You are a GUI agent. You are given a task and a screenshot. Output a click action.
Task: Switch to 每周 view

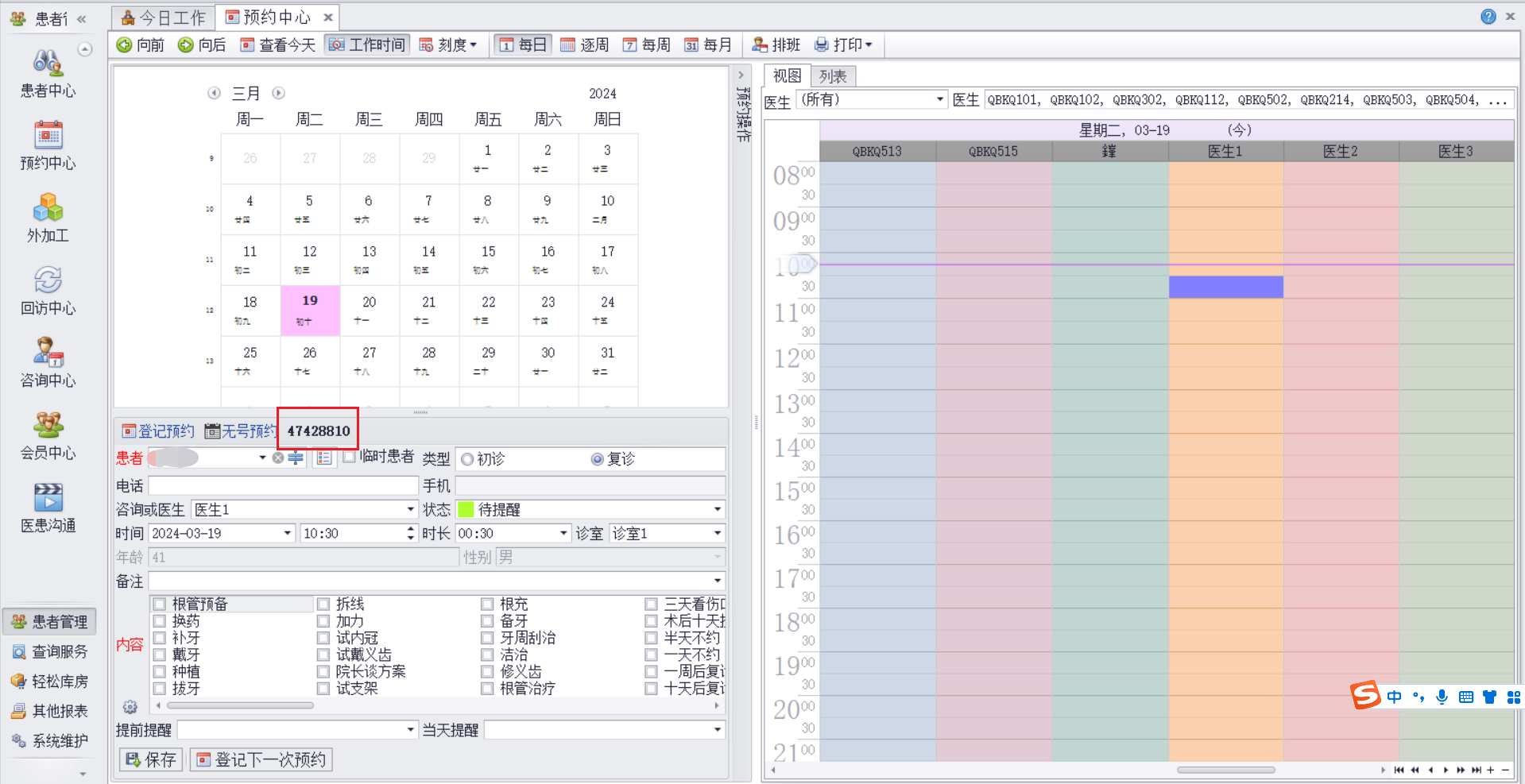pyautogui.click(x=646, y=45)
